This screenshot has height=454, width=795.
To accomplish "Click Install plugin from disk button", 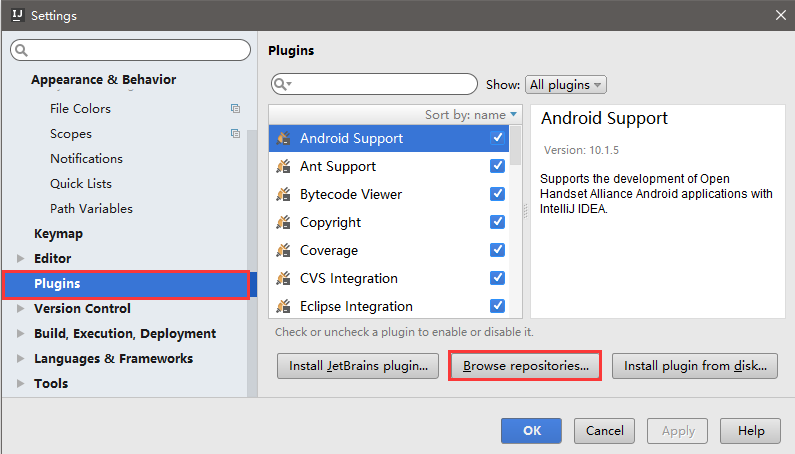I will click(695, 366).
